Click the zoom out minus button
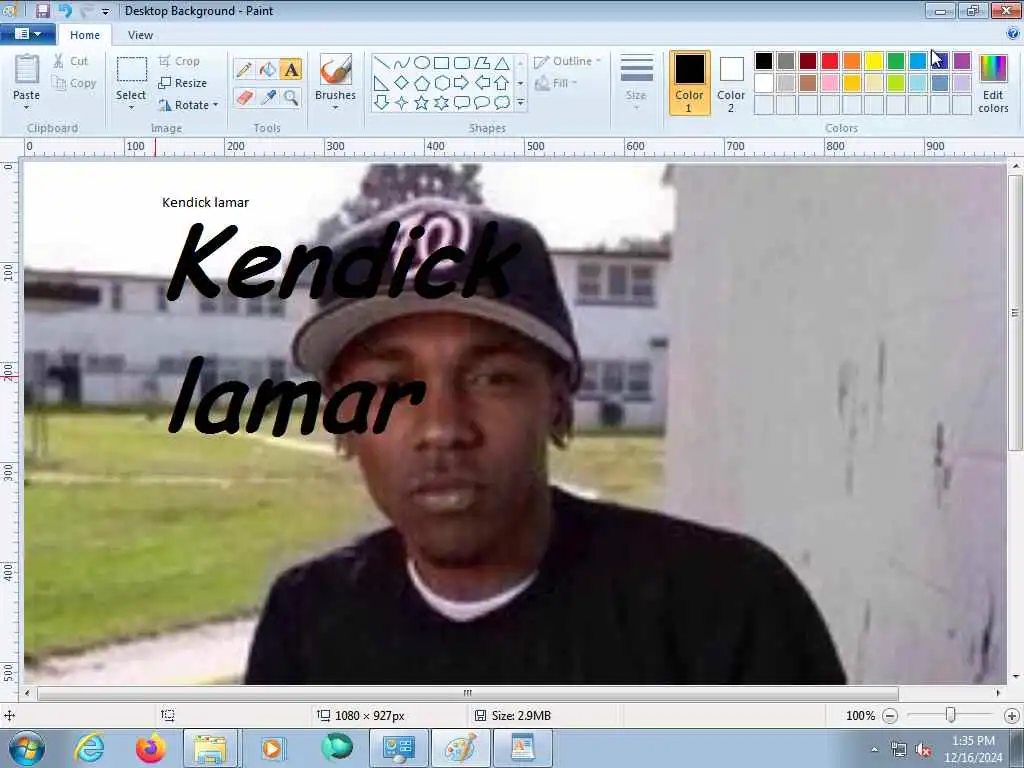This screenshot has width=1024, height=768. pyautogui.click(x=889, y=716)
